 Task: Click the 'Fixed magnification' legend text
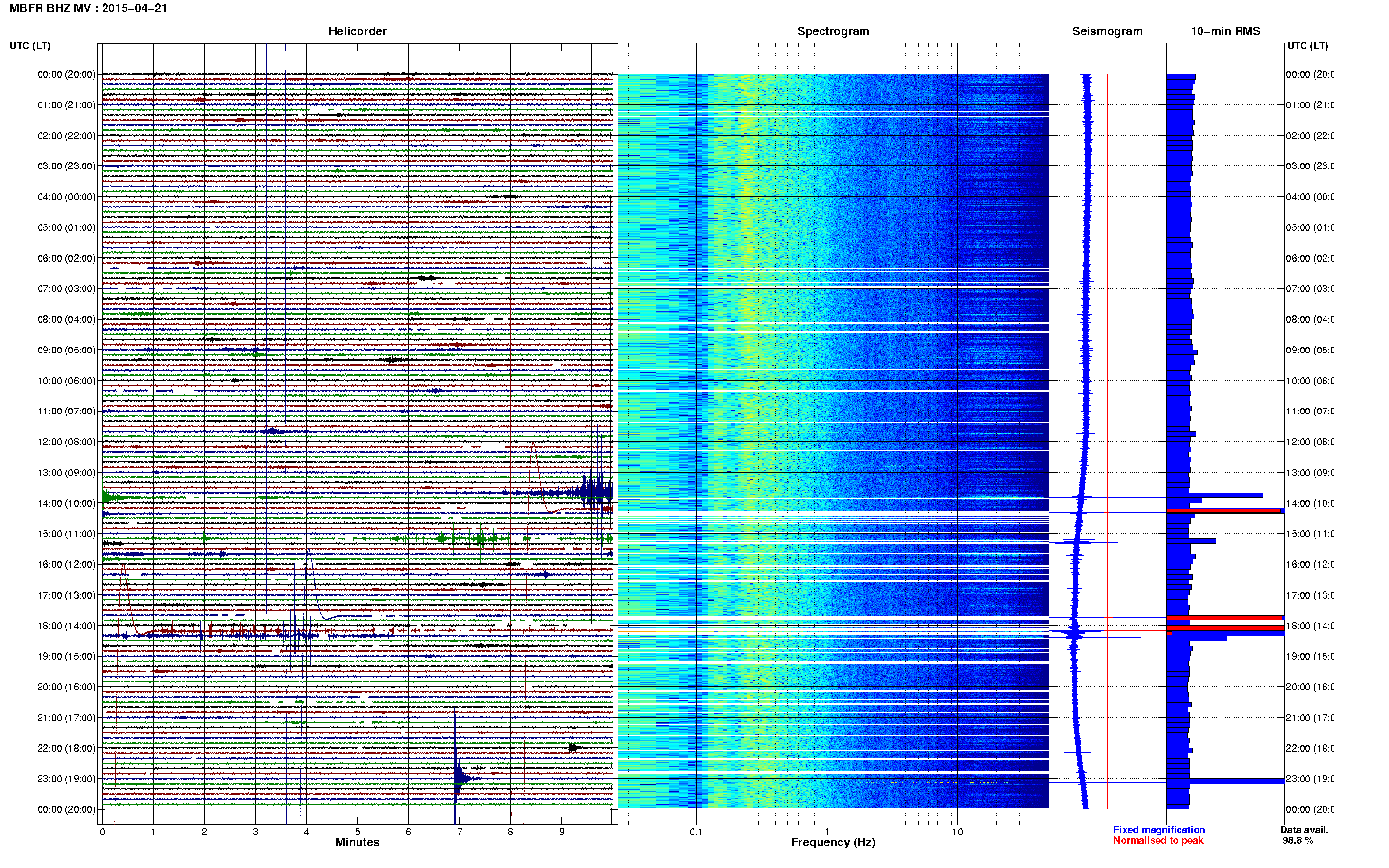[1159, 830]
